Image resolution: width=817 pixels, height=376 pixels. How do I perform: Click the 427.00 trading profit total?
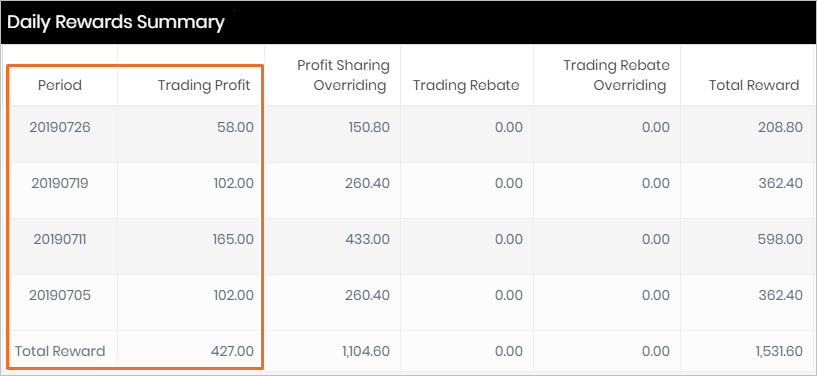[x=232, y=351]
